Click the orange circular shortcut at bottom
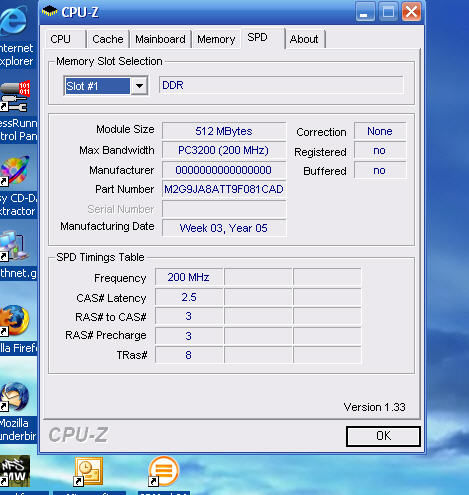The width and height of the screenshot is (469, 495). [x=163, y=471]
